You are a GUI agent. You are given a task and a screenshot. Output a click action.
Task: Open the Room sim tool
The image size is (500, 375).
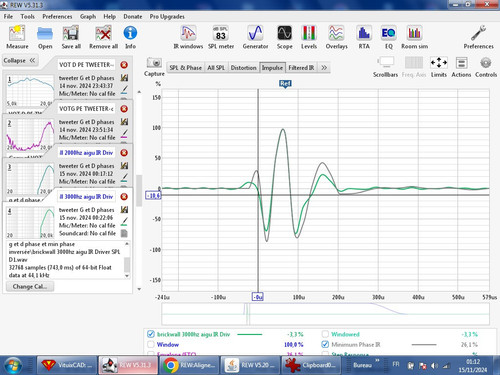tap(414, 37)
